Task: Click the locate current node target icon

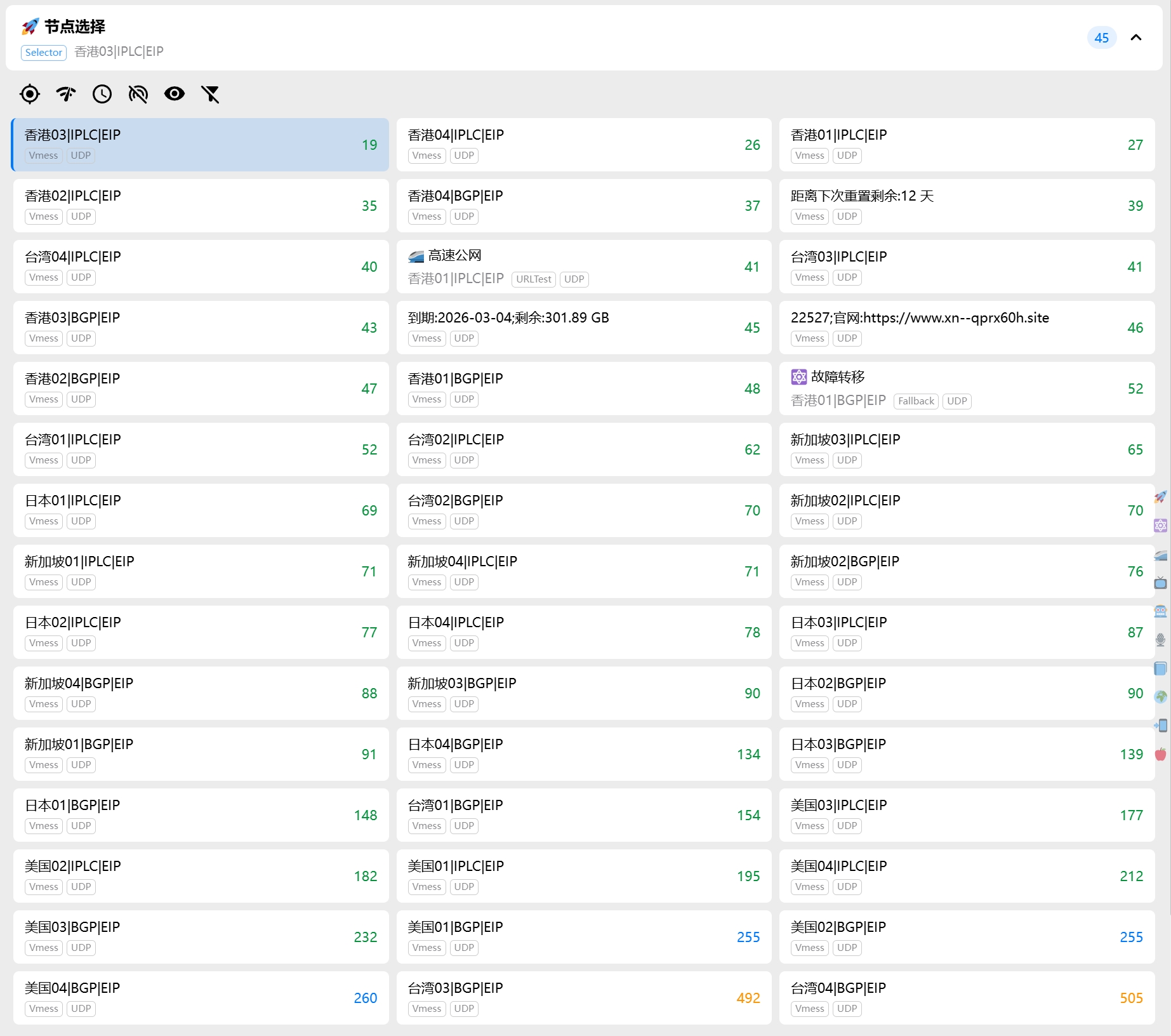Action: tap(30, 94)
